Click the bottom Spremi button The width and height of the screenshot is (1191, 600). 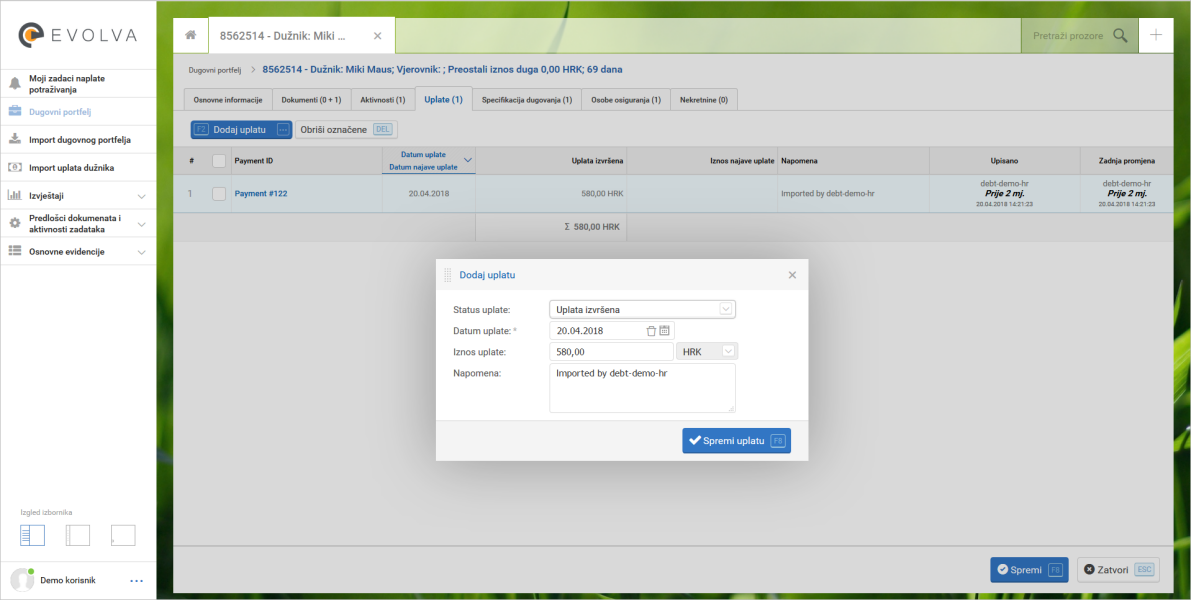(1029, 570)
